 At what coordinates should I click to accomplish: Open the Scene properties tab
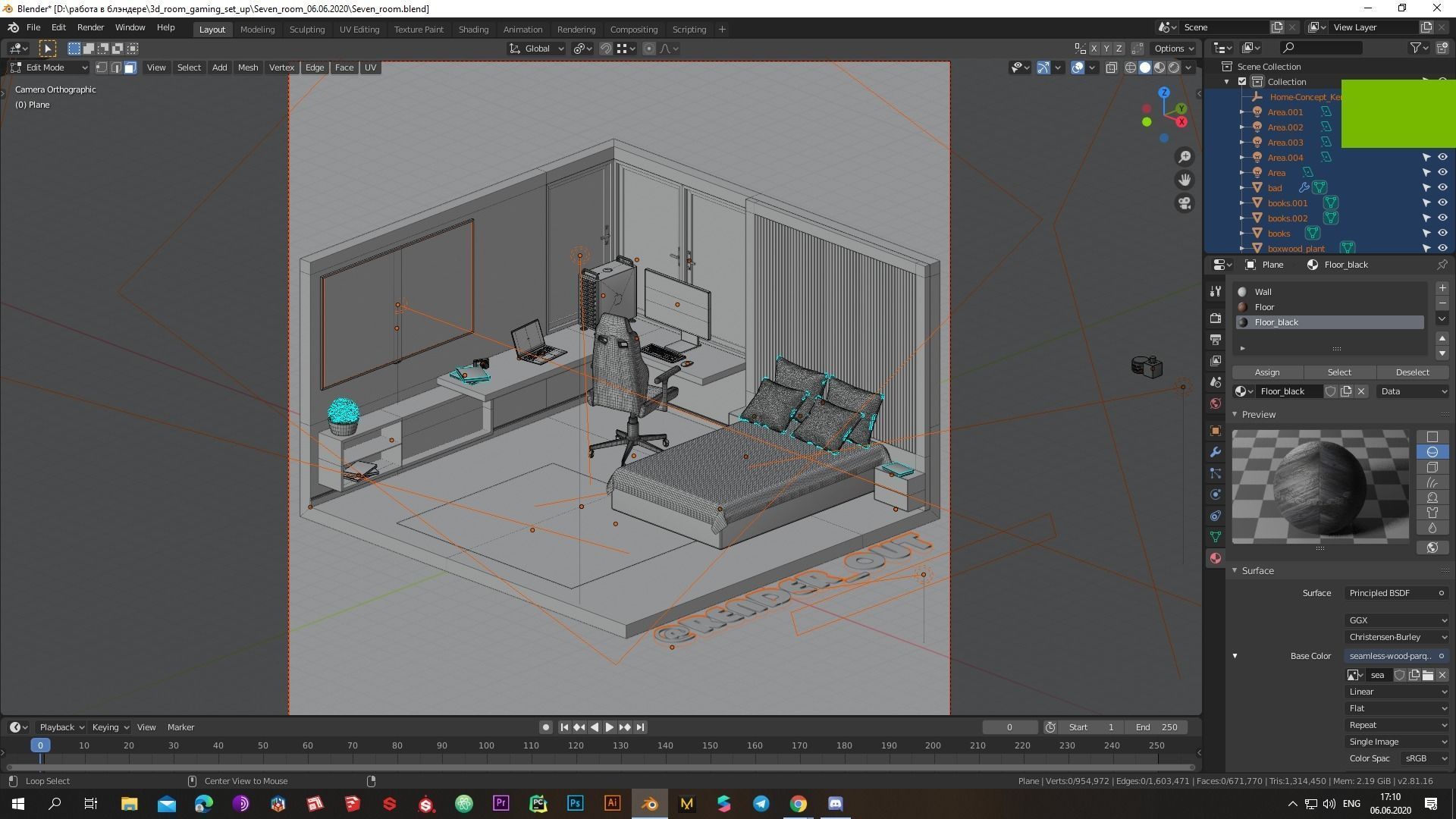[x=1216, y=382]
